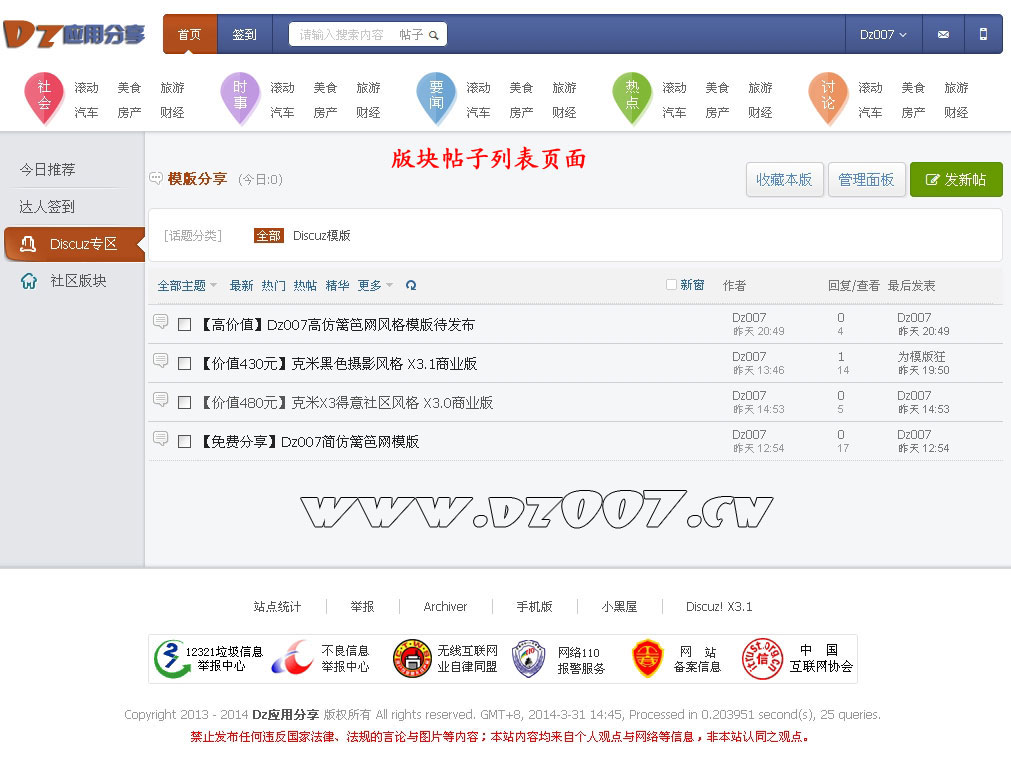Open the purple 时事 category pin

click(x=240, y=98)
